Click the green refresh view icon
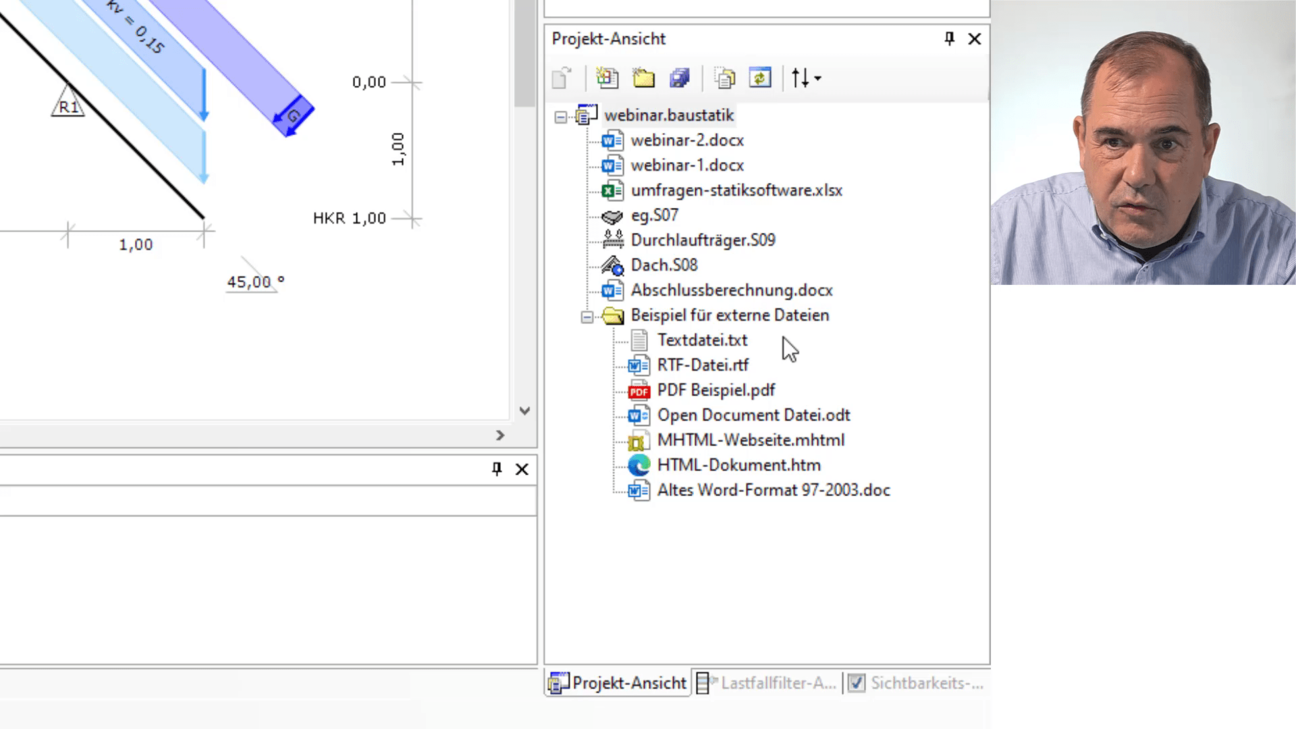 coord(760,78)
